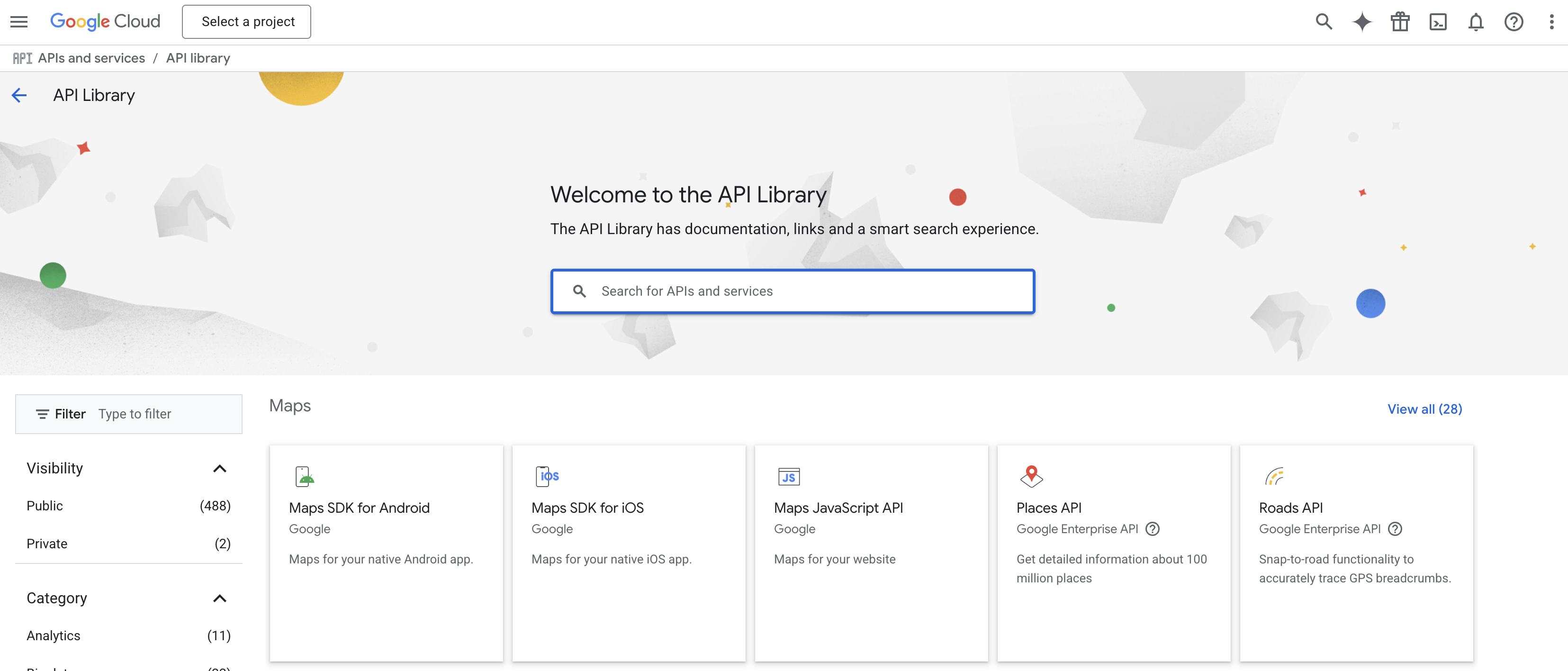1568x671 pixels.
Task: Open Maps SDK for iOS title
Action: click(x=587, y=508)
